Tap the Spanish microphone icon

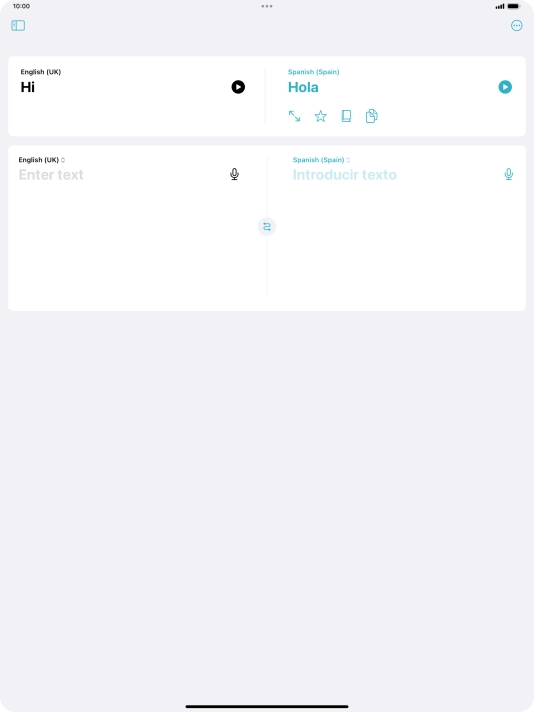(509, 174)
